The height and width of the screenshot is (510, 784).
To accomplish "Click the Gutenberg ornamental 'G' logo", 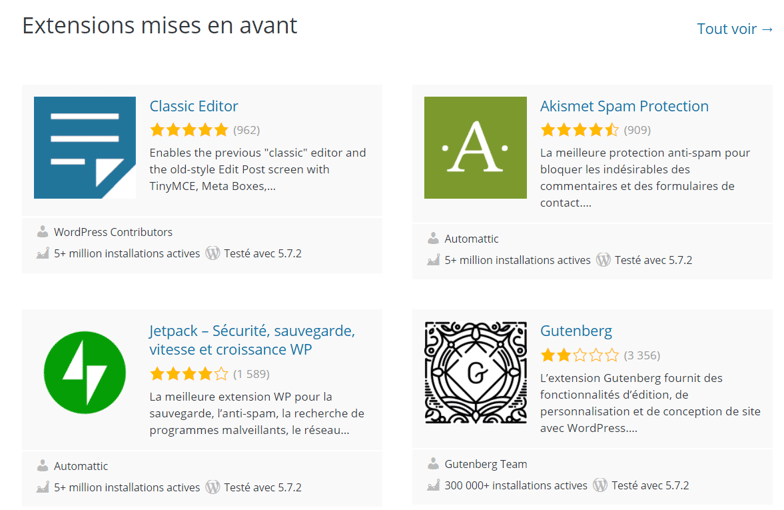I will tap(476, 372).
